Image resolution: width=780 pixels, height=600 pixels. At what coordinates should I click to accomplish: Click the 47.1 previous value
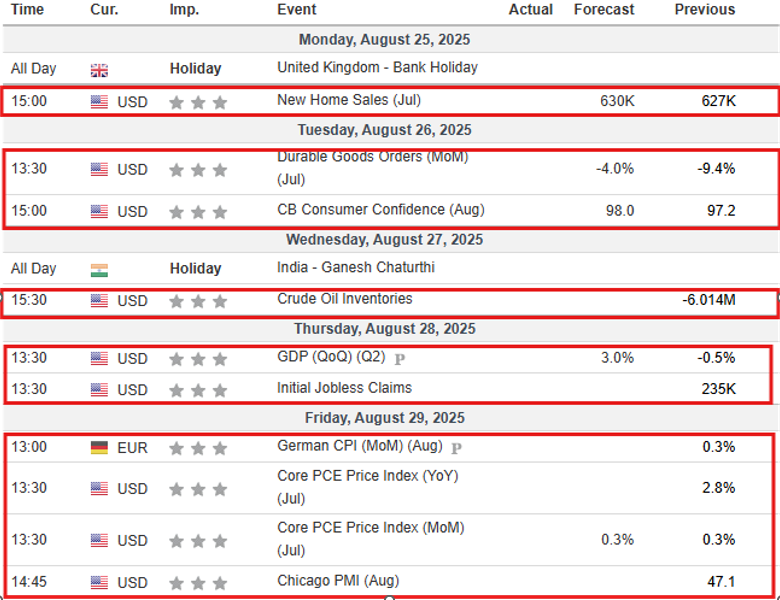(x=721, y=581)
